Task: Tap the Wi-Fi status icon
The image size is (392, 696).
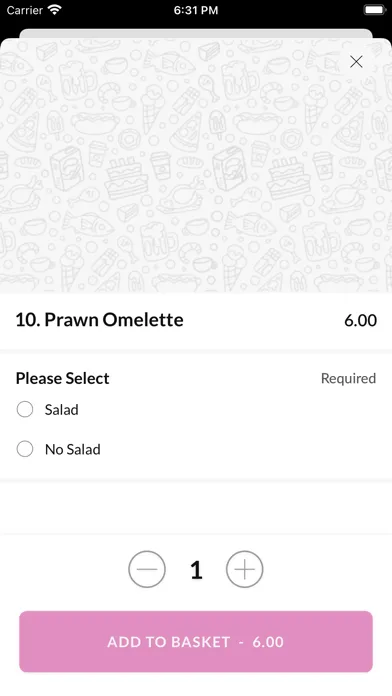Action: 55,10
